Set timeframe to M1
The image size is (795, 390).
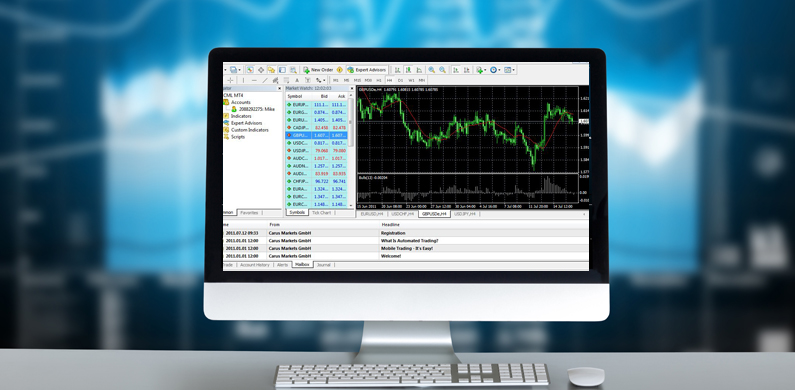tap(336, 80)
